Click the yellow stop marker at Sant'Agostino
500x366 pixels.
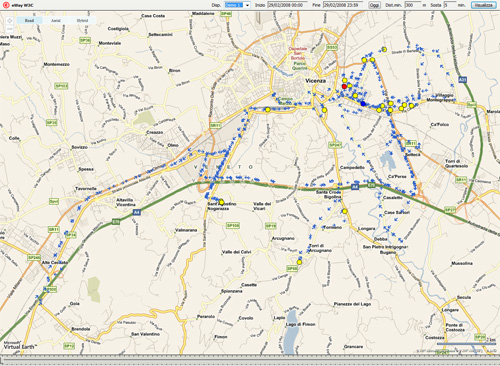pyautogui.click(x=221, y=202)
